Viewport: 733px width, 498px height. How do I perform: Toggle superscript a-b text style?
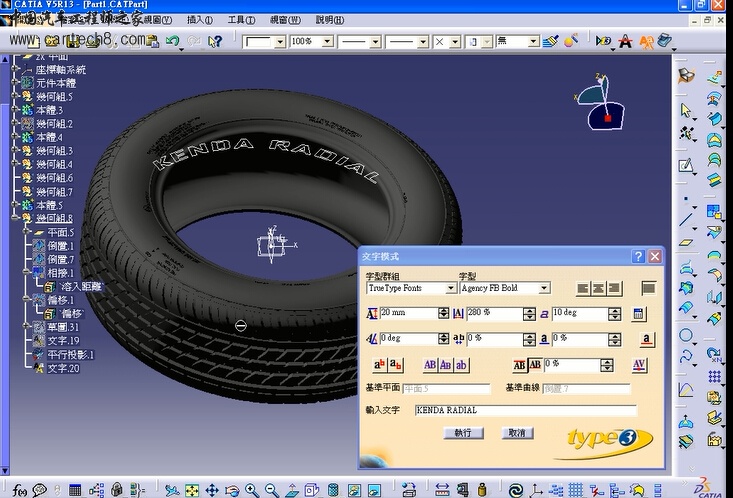point(380,365)
